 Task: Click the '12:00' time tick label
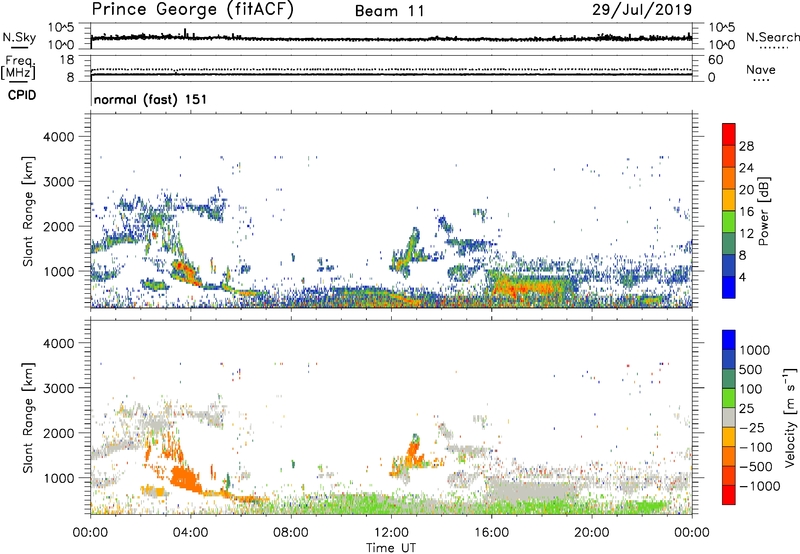coord(391,533)
